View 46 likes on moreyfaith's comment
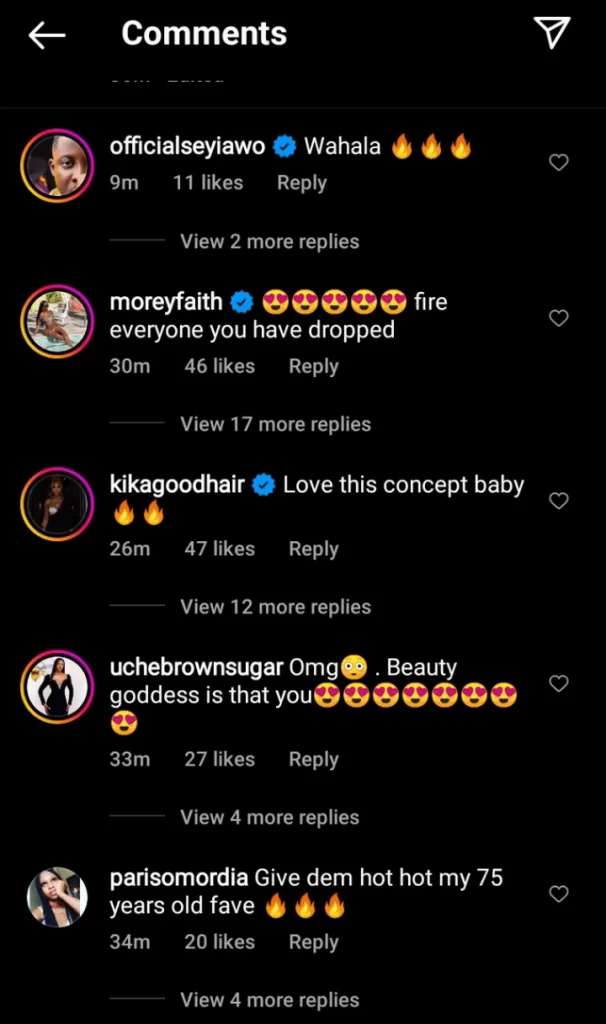606x1024 pixels. (x=219, y=366)
